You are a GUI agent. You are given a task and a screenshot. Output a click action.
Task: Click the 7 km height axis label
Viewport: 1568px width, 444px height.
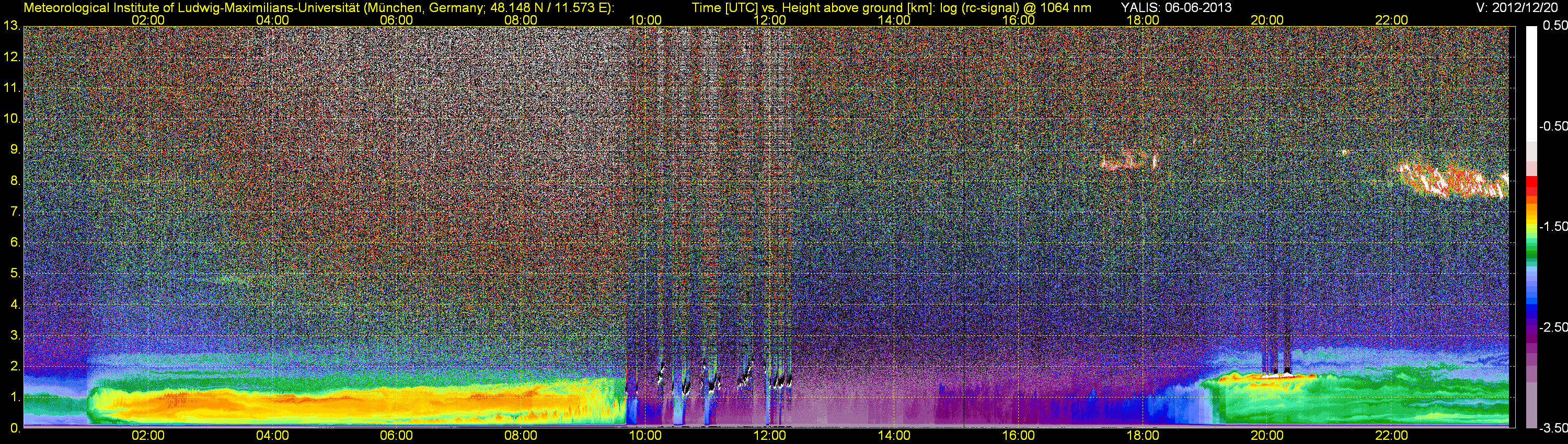click(x=15, y=212)
